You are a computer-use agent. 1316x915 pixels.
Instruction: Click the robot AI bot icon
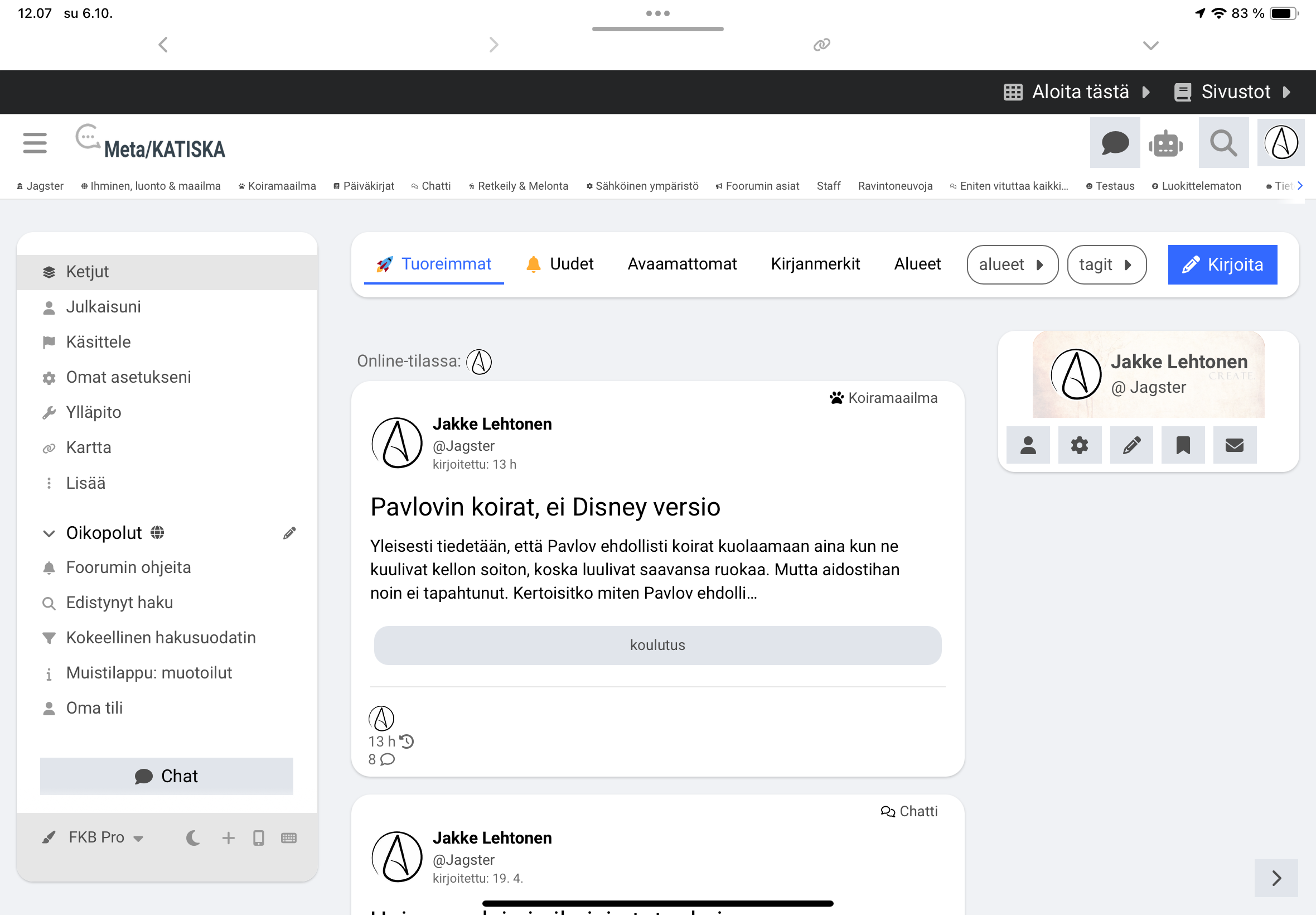coord(1165,143)
